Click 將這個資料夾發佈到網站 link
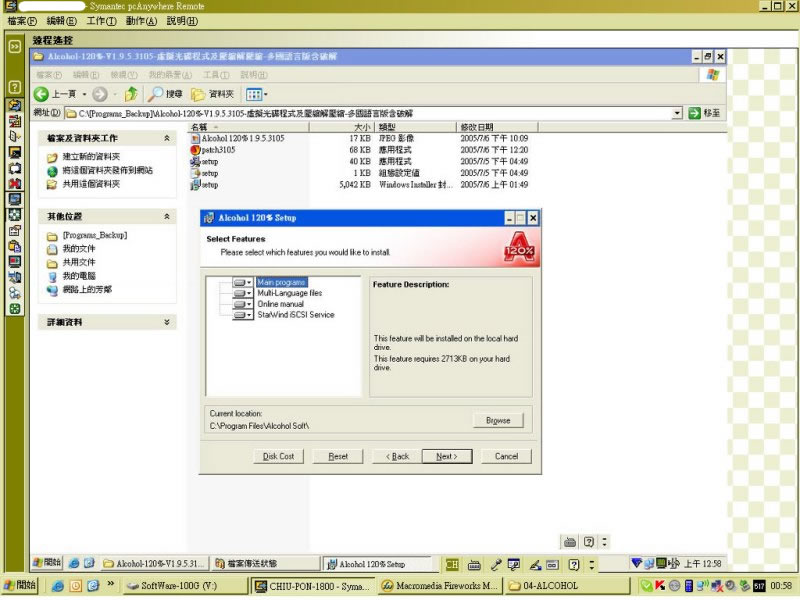This screenshot has height=600, width=800. 107,170
